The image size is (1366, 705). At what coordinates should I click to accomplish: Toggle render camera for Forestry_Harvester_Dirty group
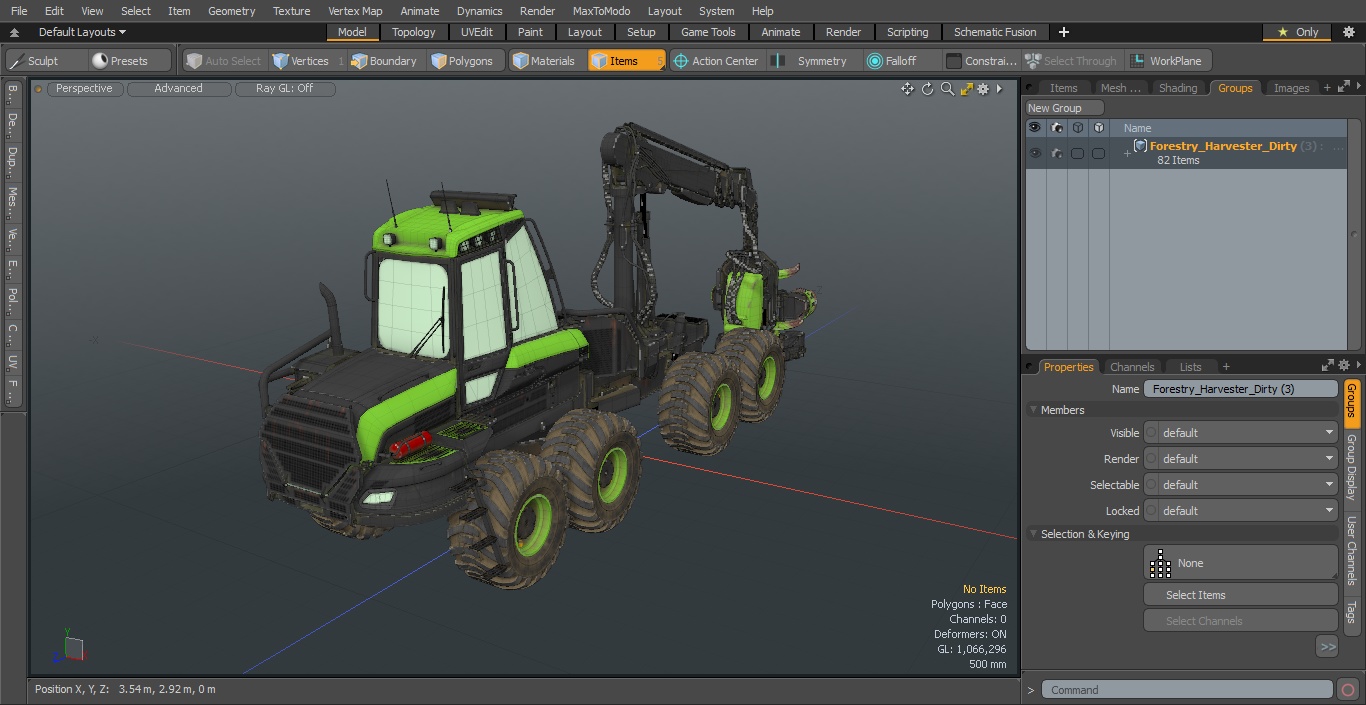point(1056,153)
